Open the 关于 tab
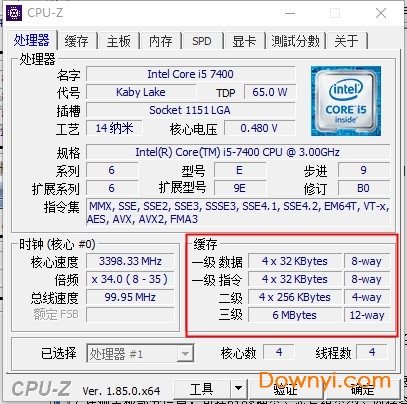This screenshot has width=407, height=404. pos(347,41)
